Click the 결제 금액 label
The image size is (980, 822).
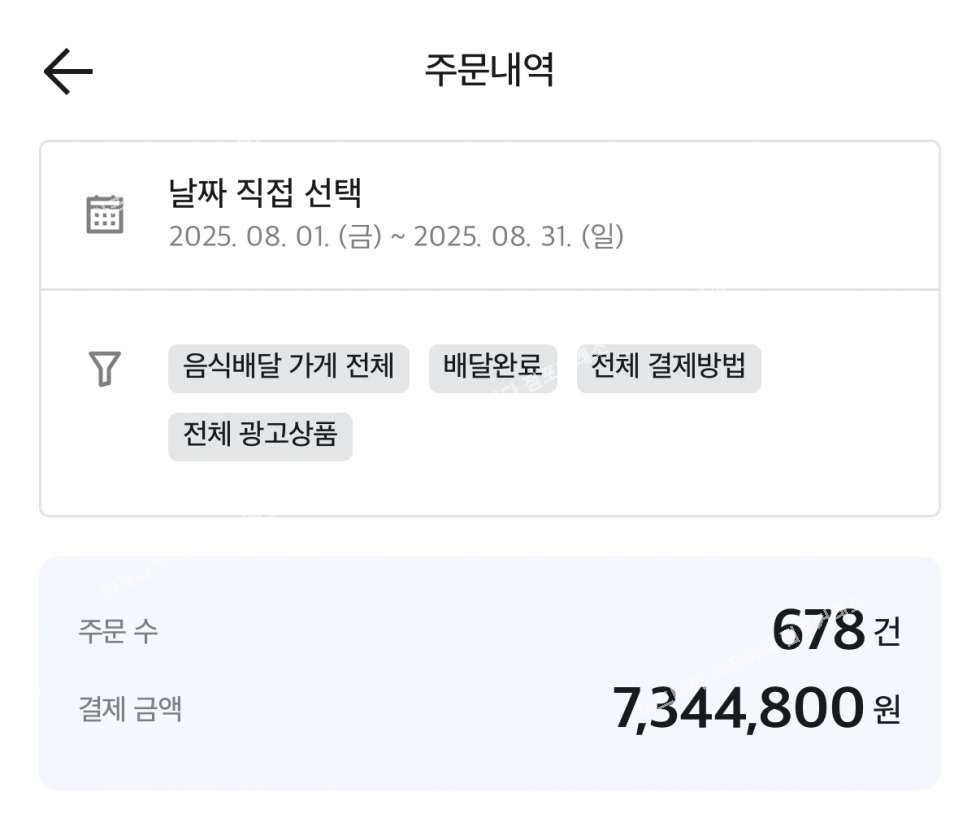coord(130,710)
